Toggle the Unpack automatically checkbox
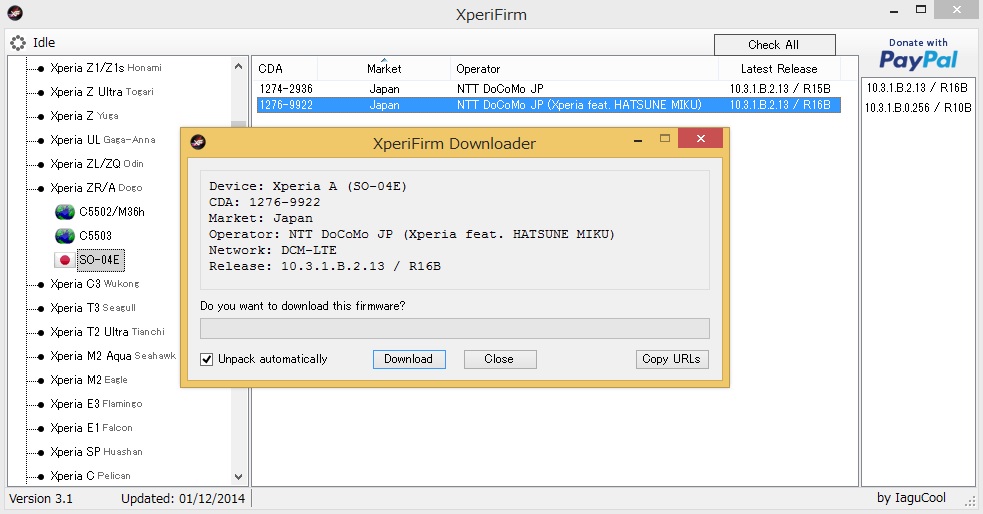The image size is (983, 514). pyautogui.click(x=206, y=359)
